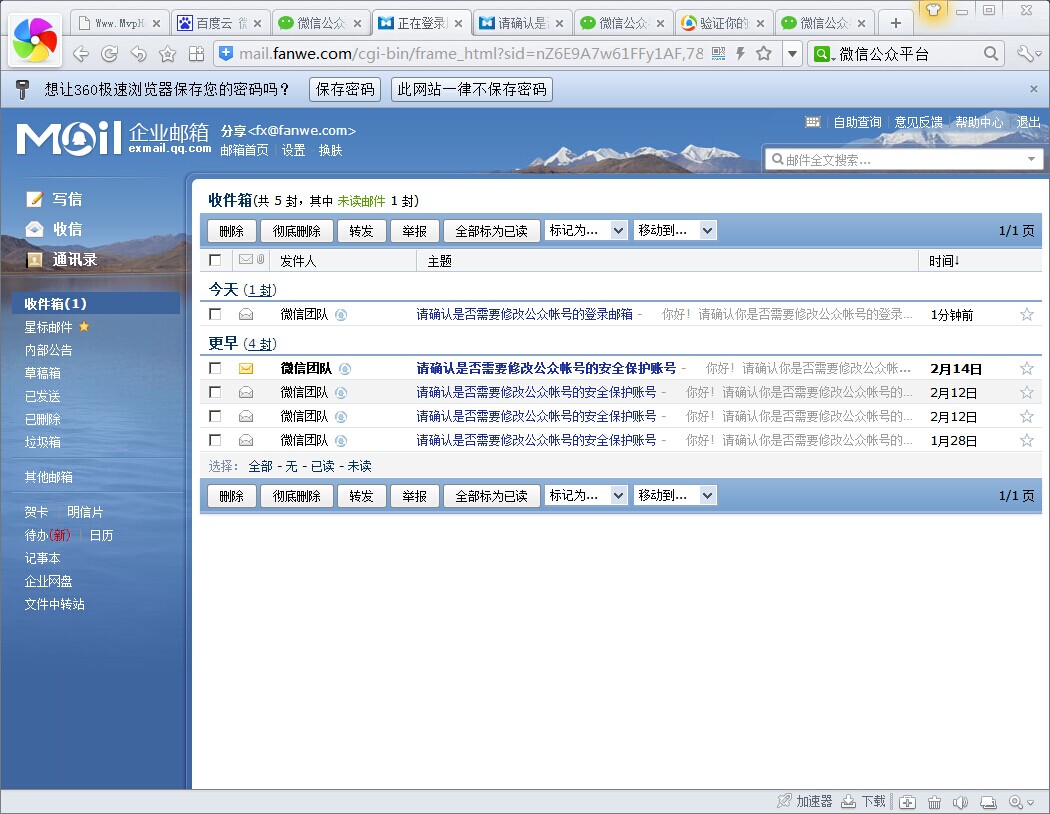Switch to the 请确认是 tab

(523, 23)
